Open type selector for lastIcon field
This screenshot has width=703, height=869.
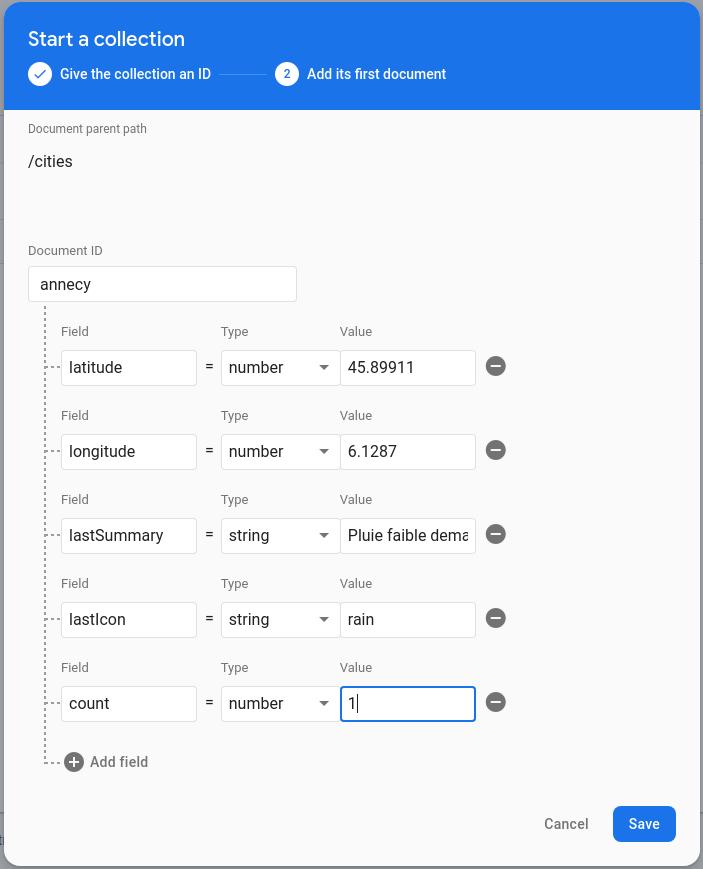[x=279, y=620]
